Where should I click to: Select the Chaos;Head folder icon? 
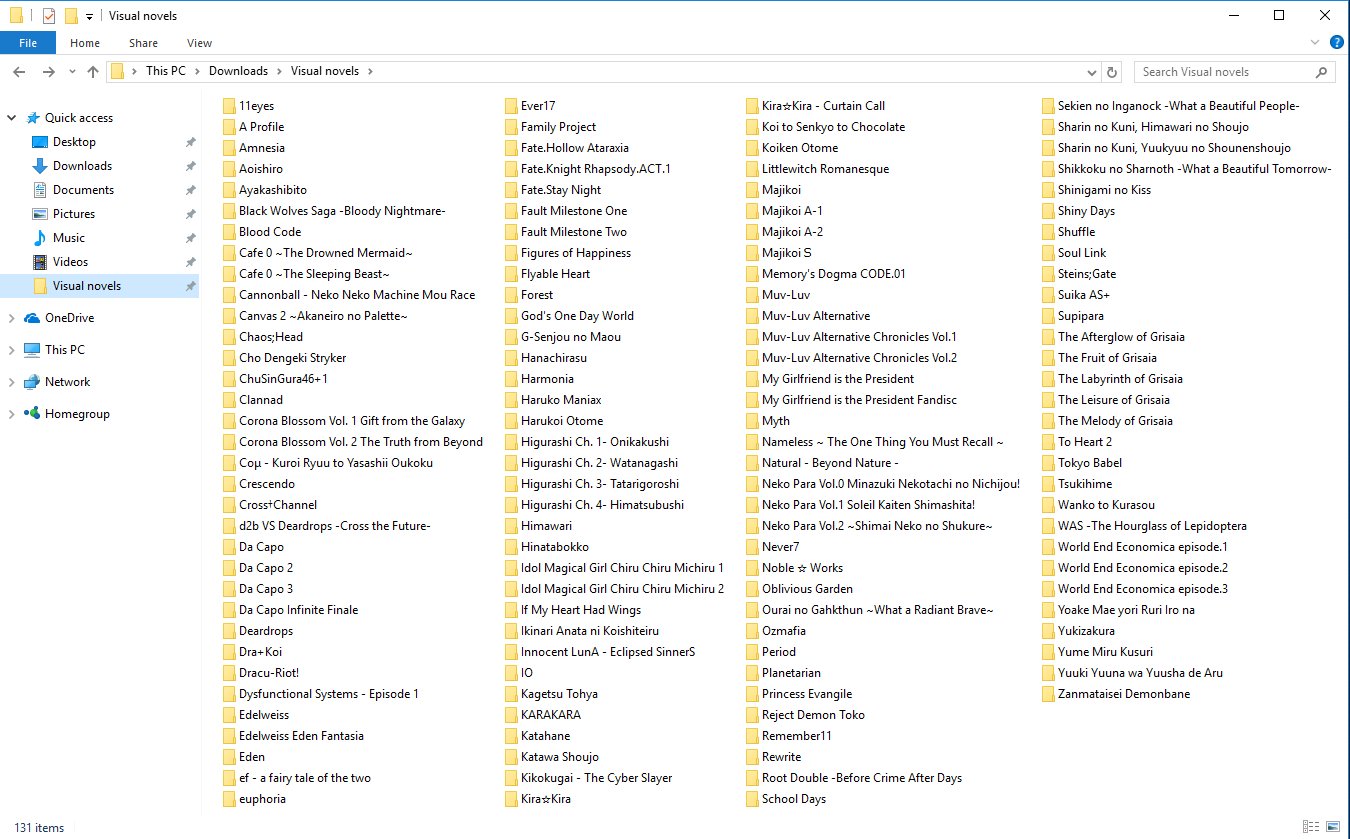[229, 337]
